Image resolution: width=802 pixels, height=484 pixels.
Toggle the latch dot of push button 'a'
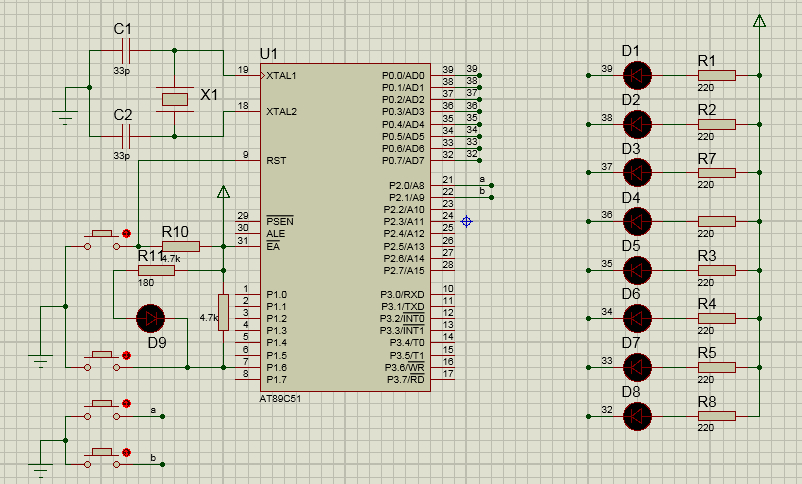coord(126,404)
